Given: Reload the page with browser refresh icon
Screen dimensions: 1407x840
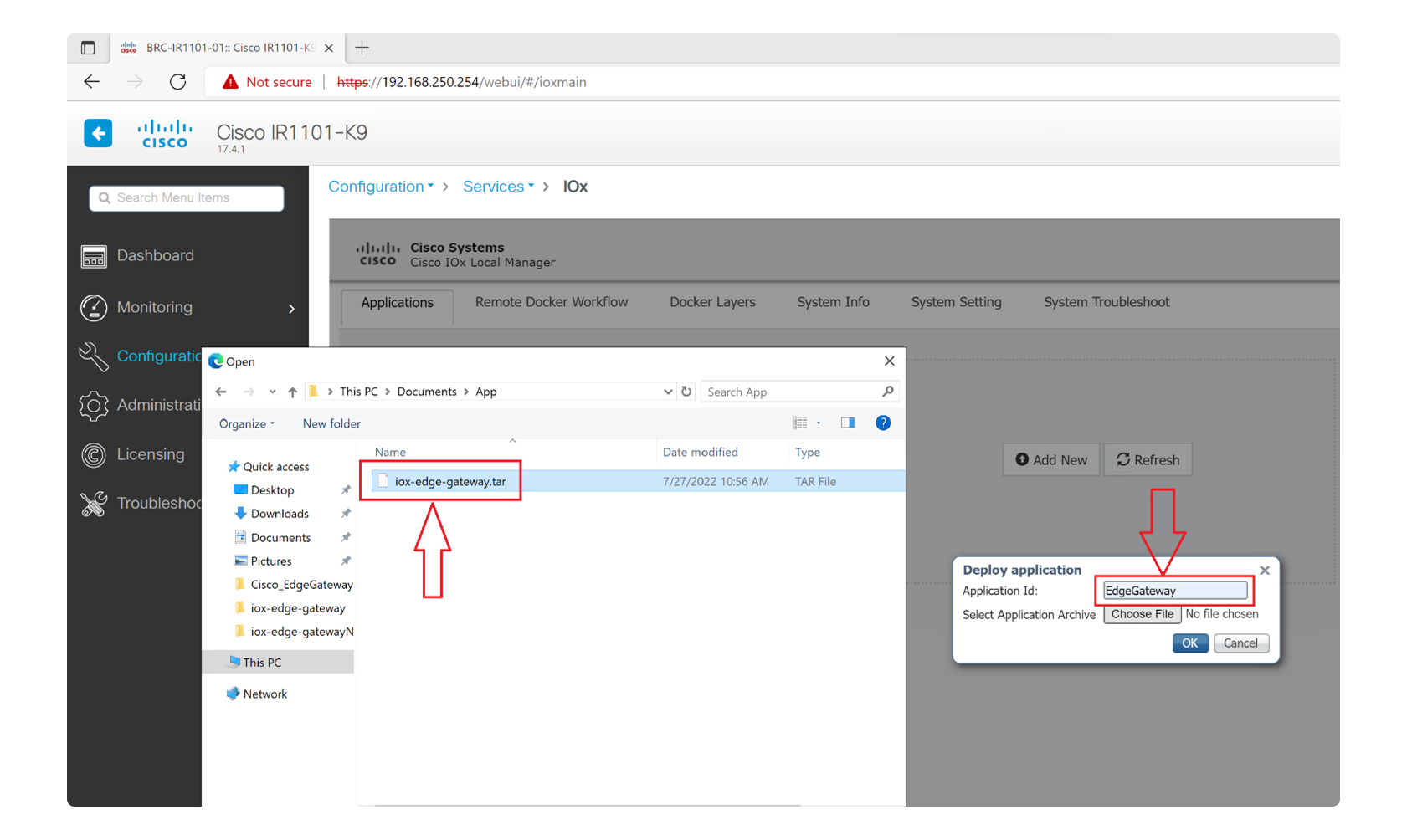Looking at the screenshot, I should [177, 82].
